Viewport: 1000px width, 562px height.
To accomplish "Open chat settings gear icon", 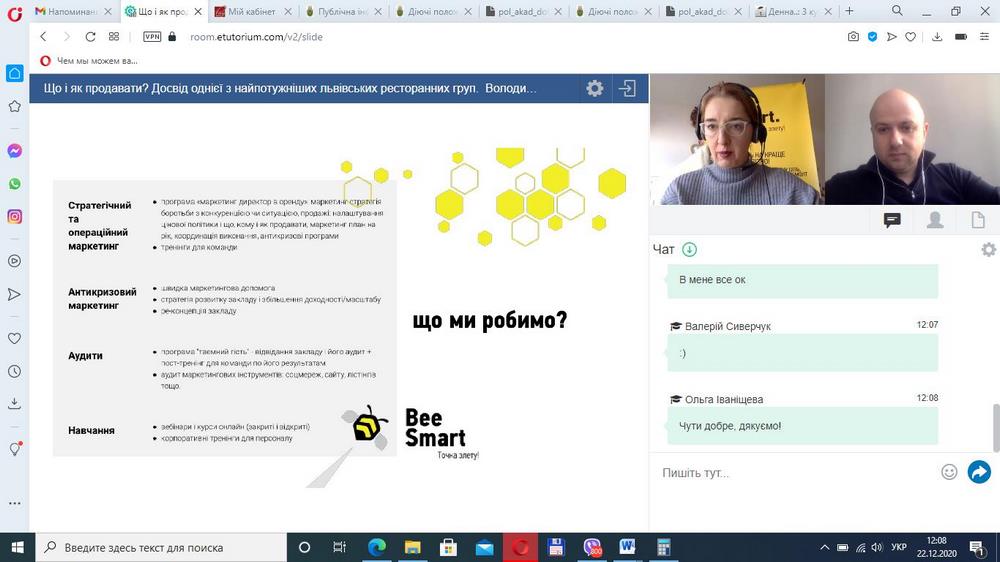I will coord(988,249).
